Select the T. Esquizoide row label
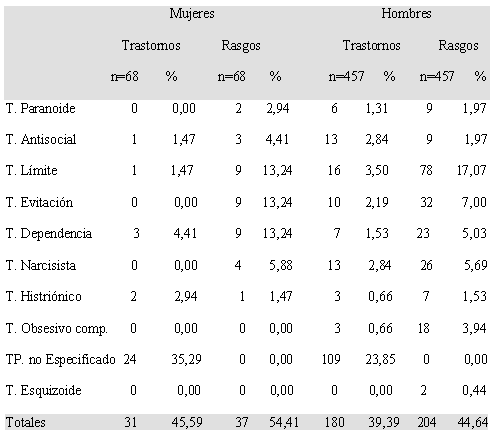The width and height of the screenshot is (501, 448). tap(44, 391)
